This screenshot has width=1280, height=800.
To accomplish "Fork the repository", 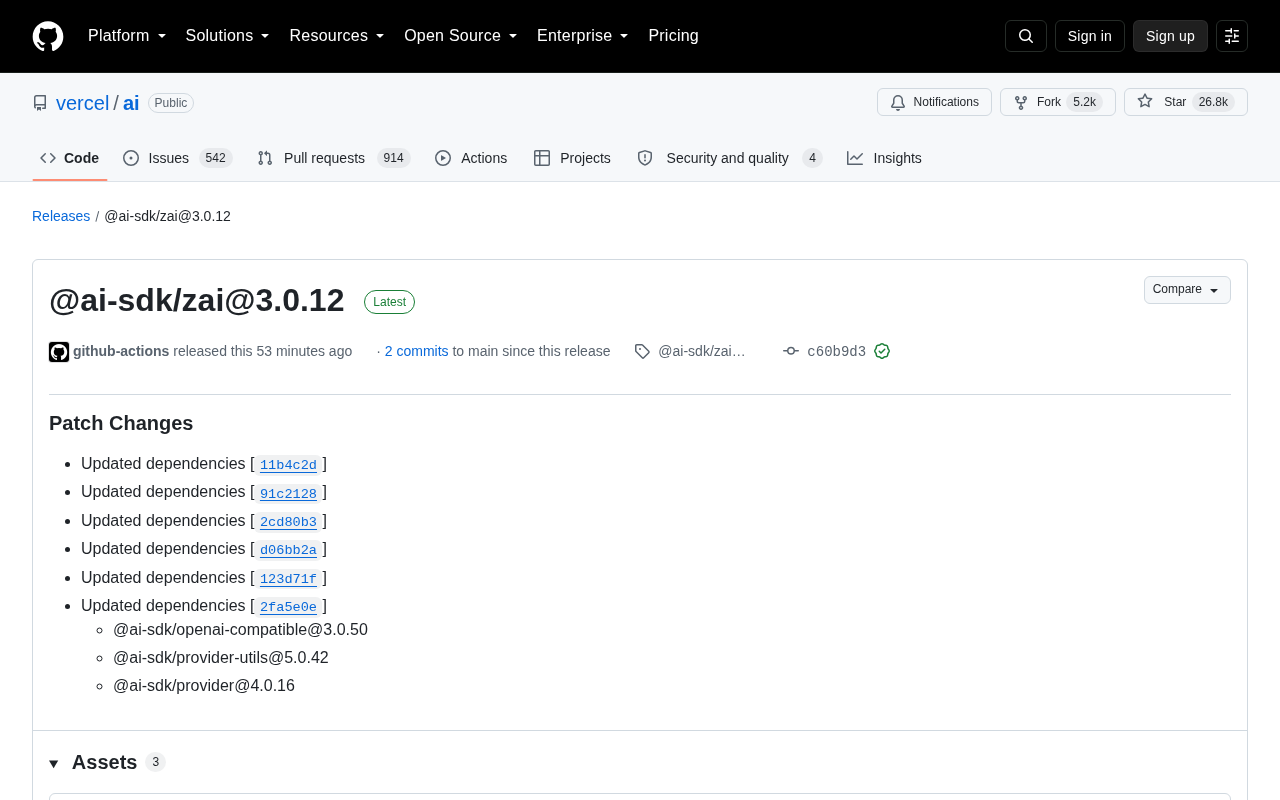I will (1058, 102).
